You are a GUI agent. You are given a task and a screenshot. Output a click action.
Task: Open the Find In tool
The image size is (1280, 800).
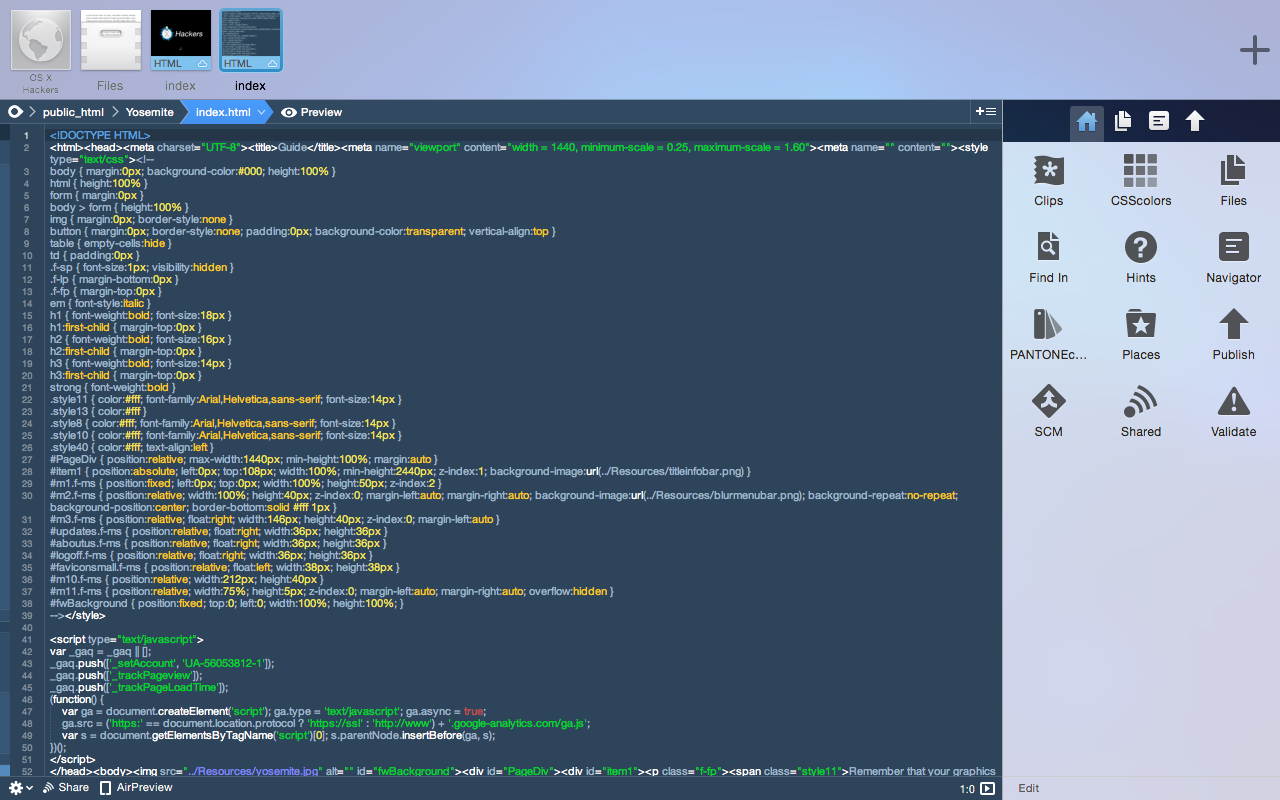[x=1048, y=258]
